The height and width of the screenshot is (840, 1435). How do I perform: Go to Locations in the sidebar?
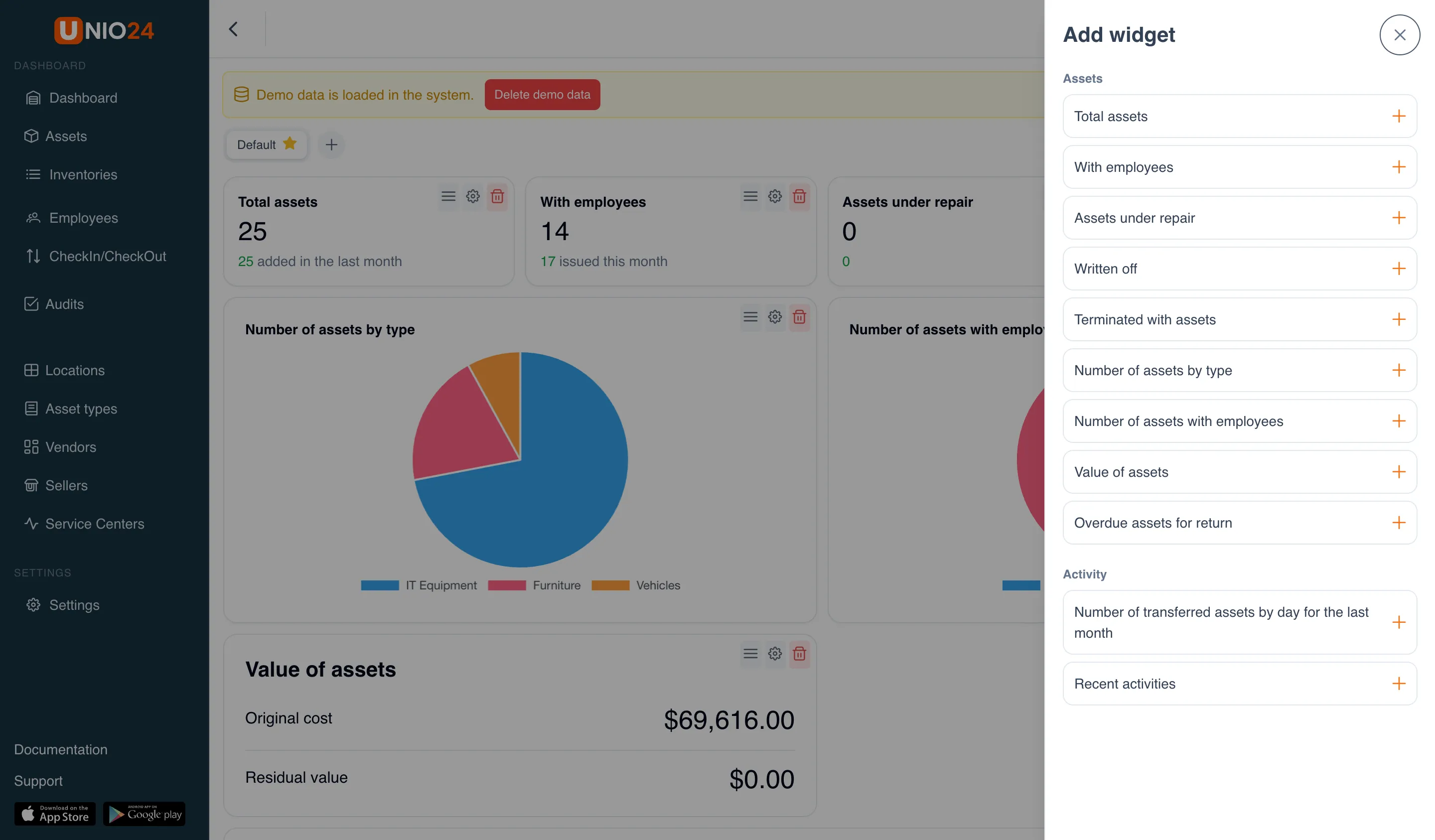coord(64,370)
